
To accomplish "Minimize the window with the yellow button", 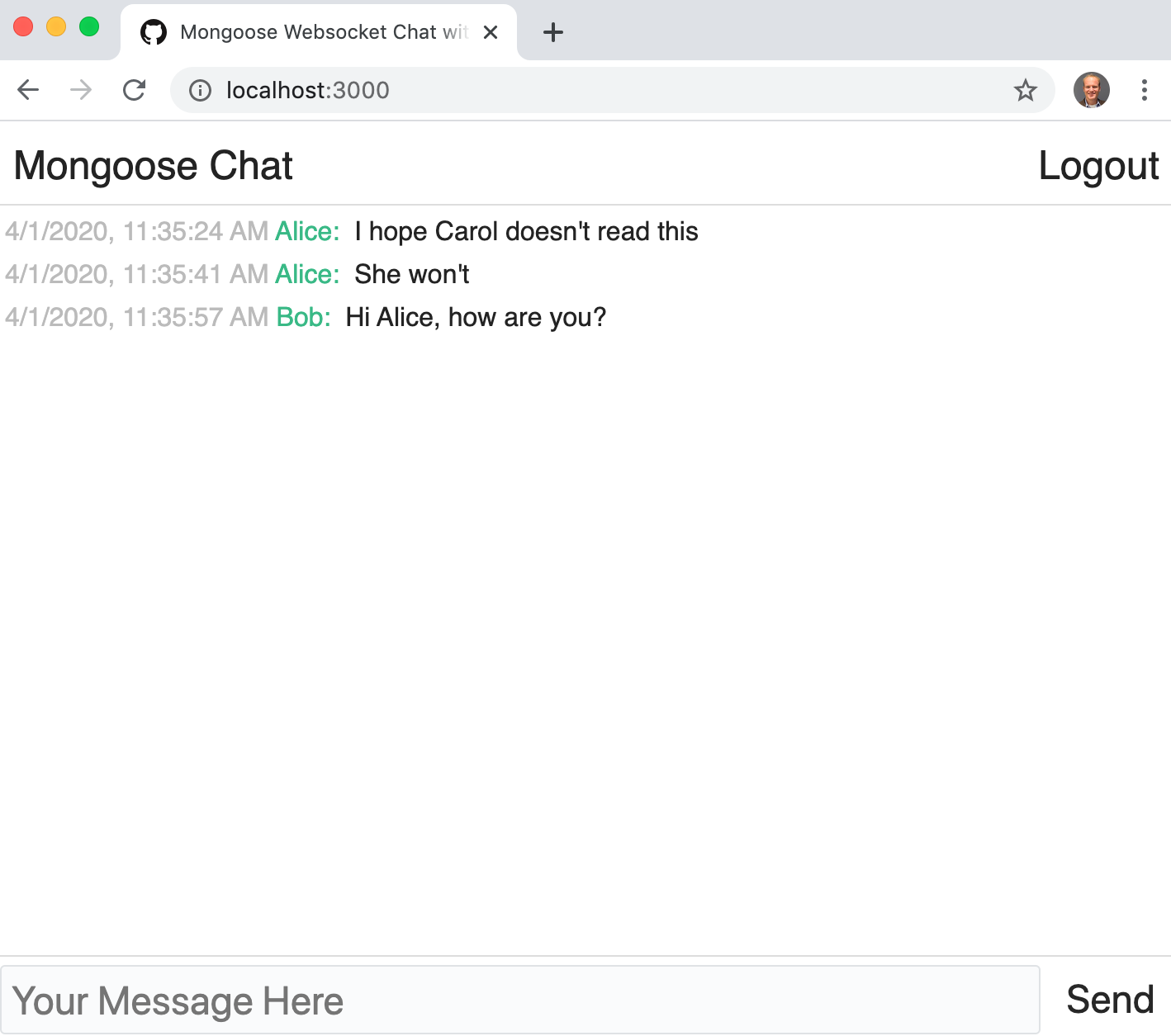I will [56, 27].
